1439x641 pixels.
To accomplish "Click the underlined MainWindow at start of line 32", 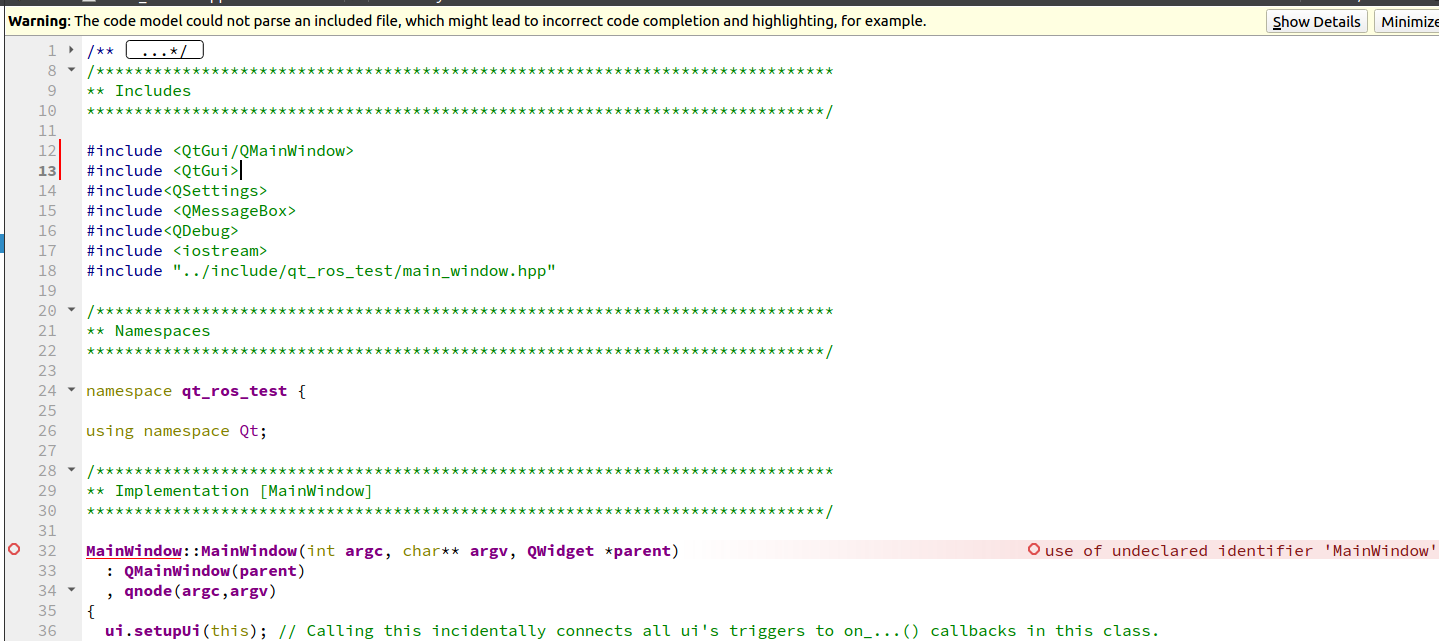I will (x=134, y=551).
